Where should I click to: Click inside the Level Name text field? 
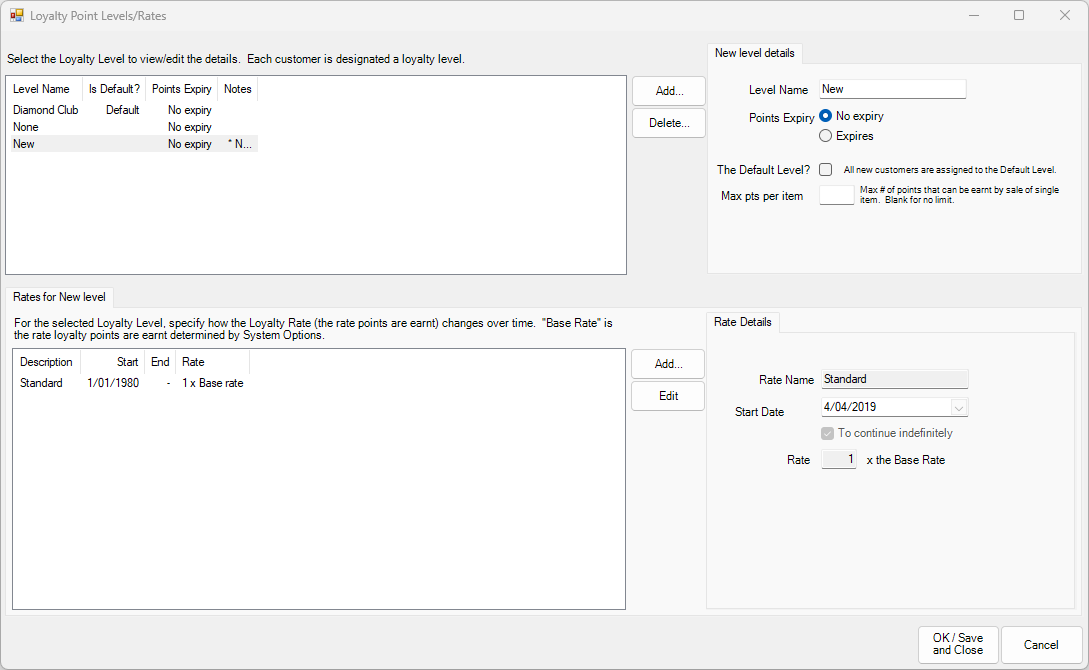click(891, 89)
